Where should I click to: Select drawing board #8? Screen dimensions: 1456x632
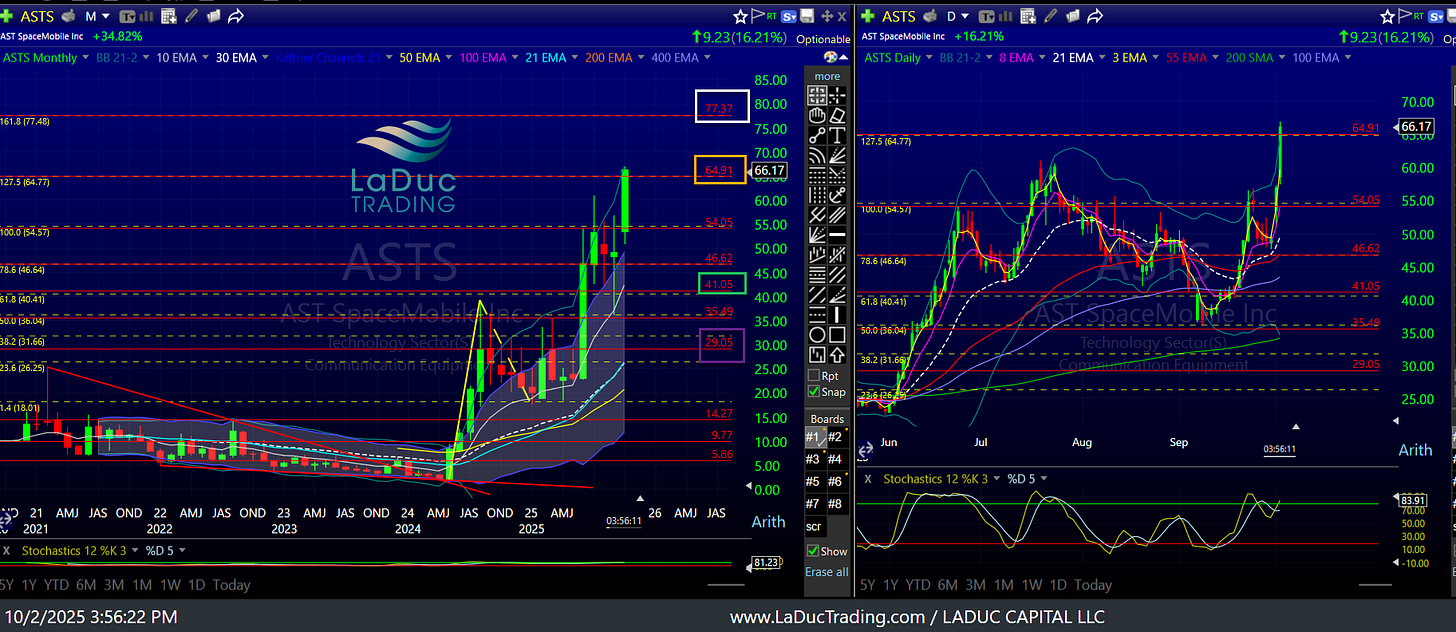[838, 503]
